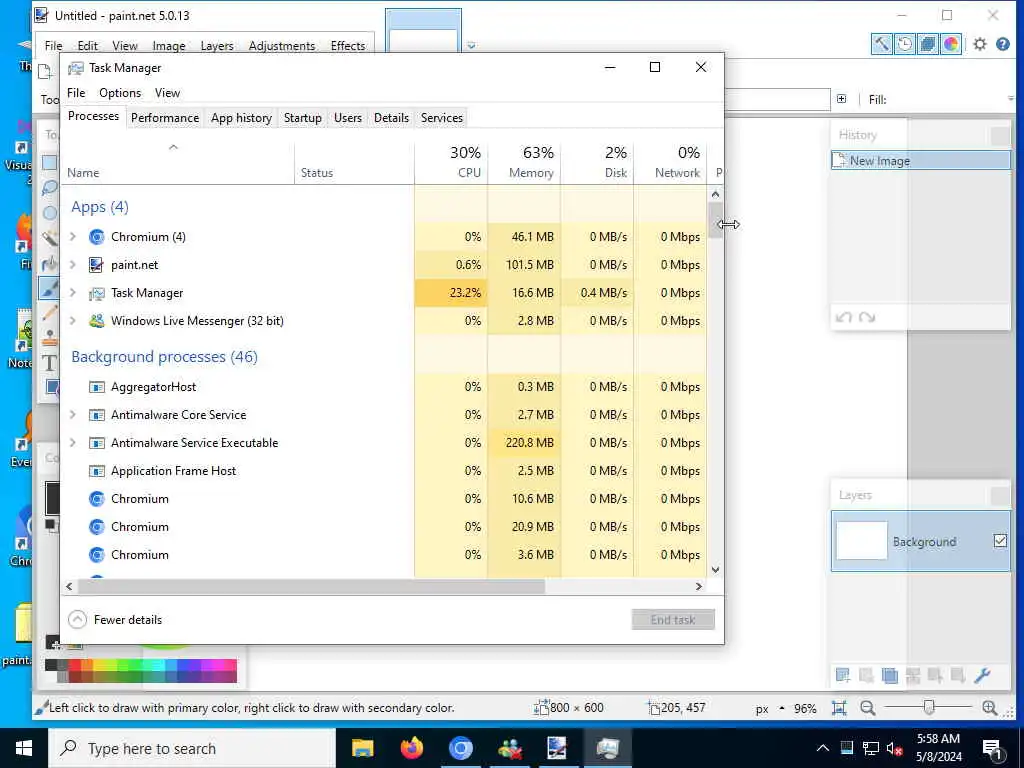Viewport: 1024px width, 768px height.
Task: Click the Zoom to Window icon in status bar
Action: click(839, 708)
